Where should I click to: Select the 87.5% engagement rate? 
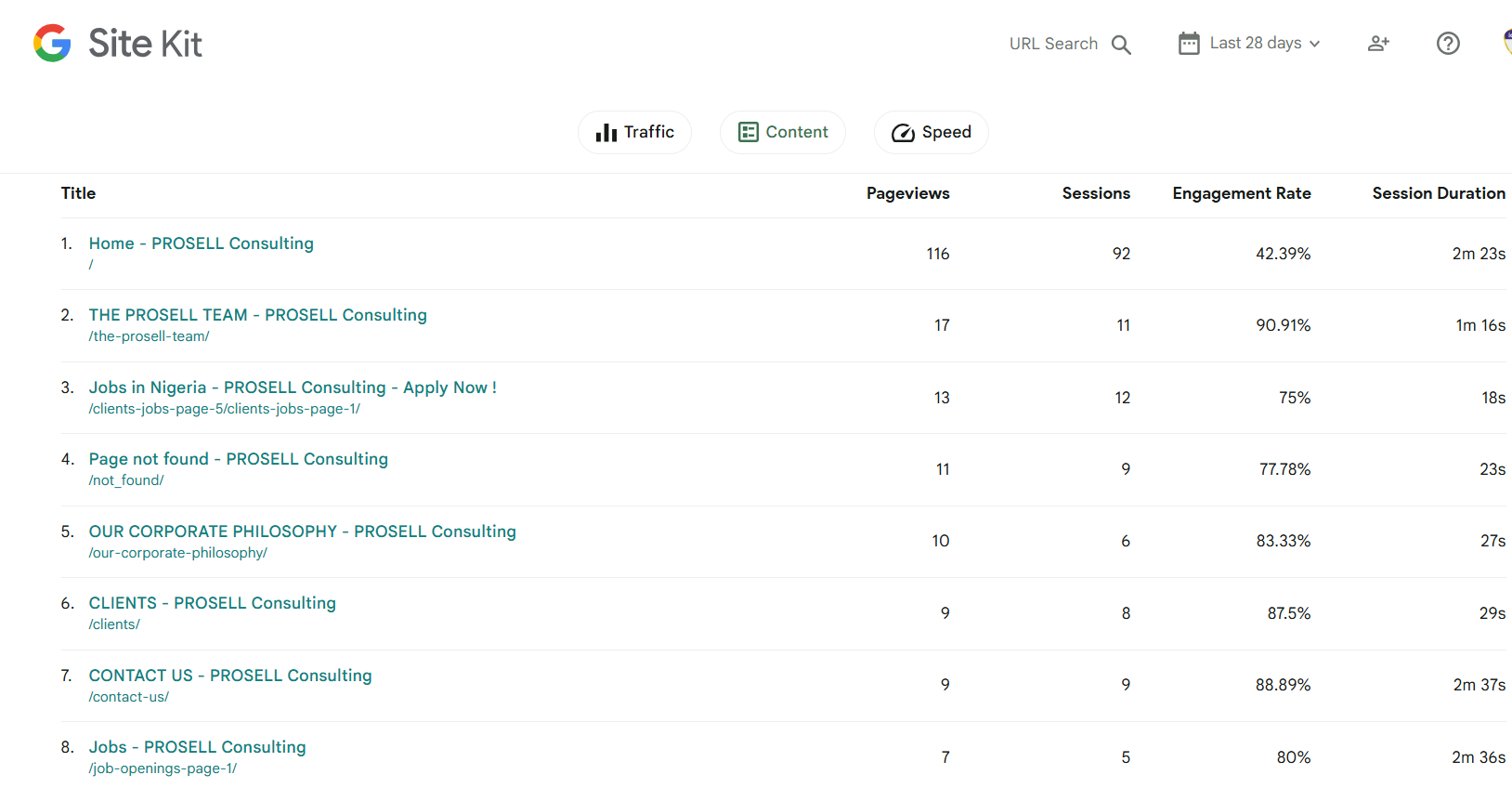point(1289,613)
